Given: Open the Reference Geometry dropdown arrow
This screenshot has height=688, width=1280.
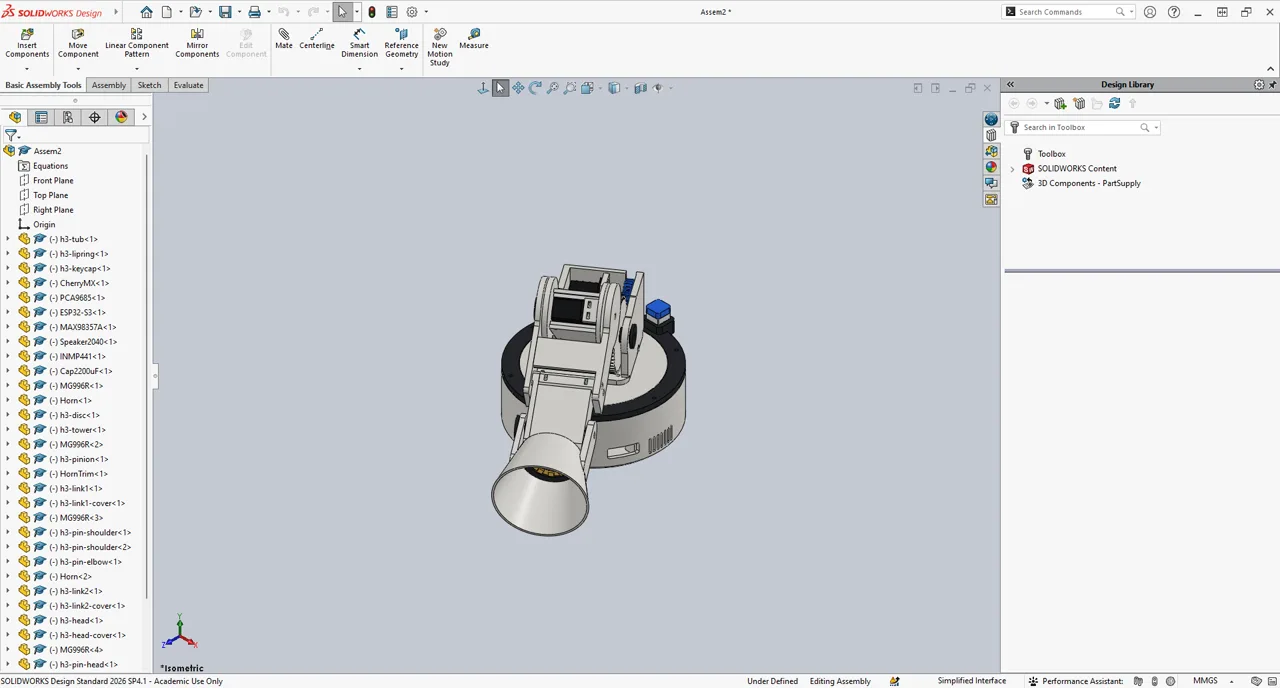Looking at the screenshot, I should (x=402, y=68).
